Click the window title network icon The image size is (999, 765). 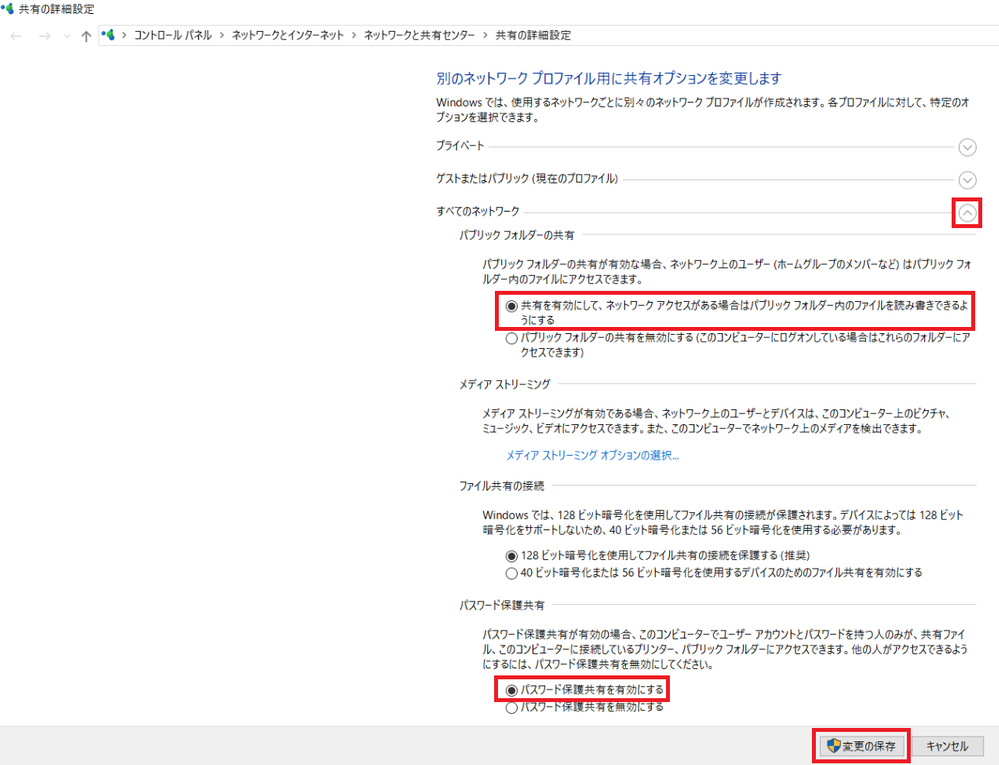[x=8, y=9]
